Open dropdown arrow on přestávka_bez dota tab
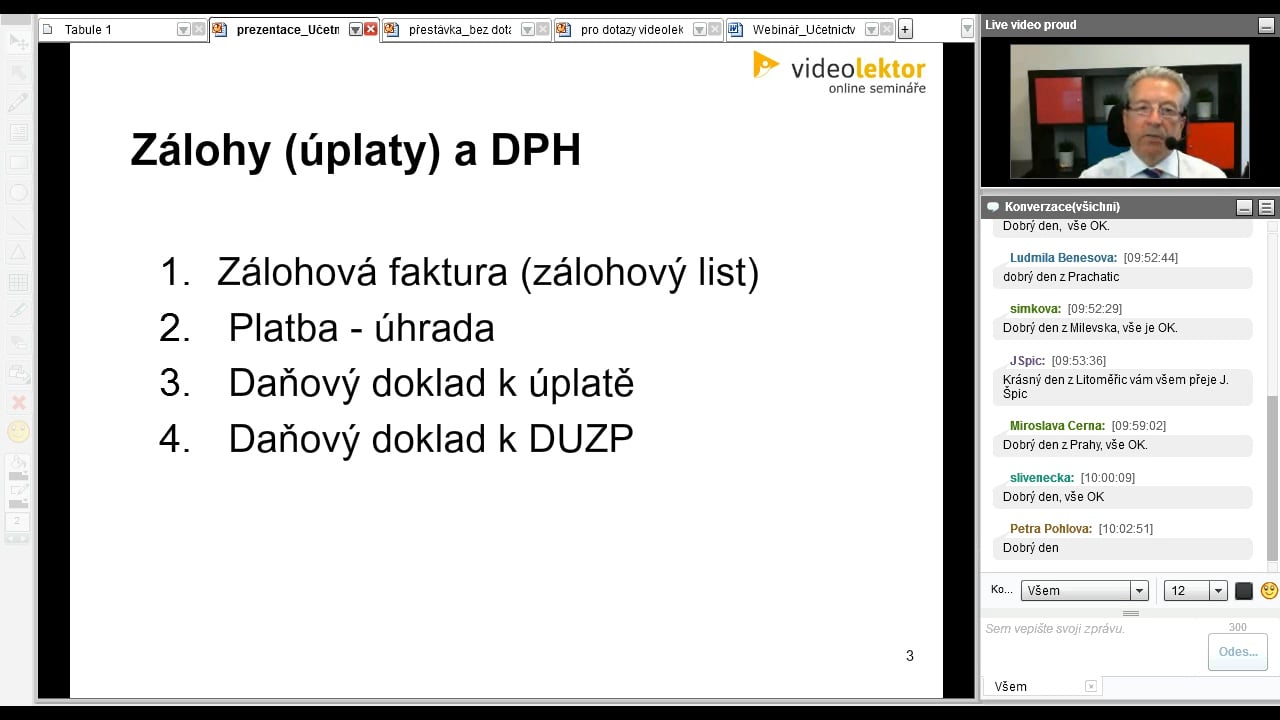 (x=527, y=30)
